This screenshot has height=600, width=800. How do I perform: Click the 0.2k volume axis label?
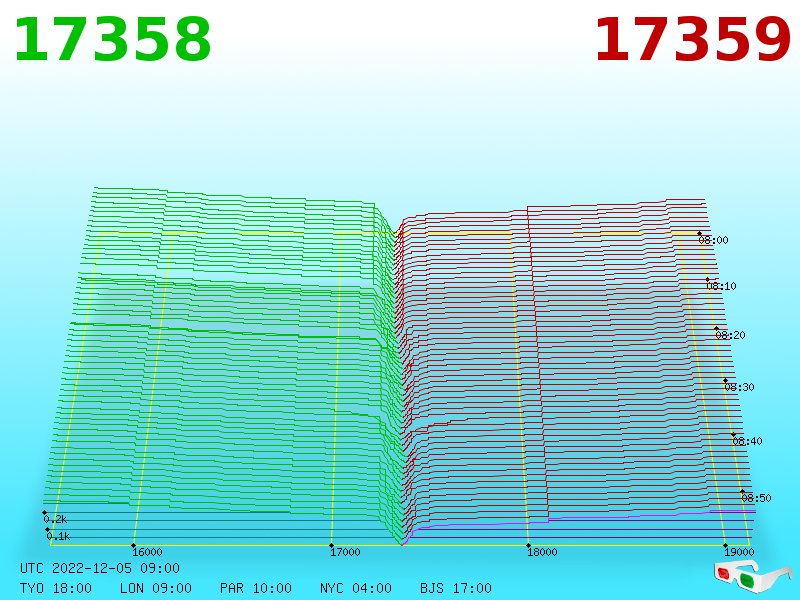[x=55, y=519]
